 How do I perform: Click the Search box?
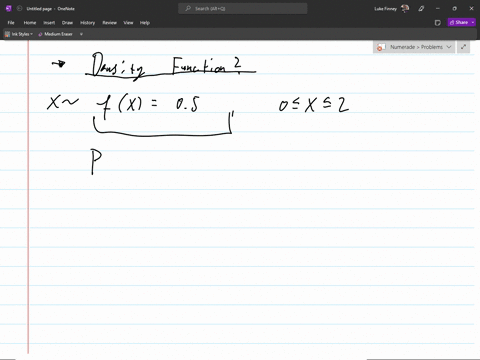[243, 9]
